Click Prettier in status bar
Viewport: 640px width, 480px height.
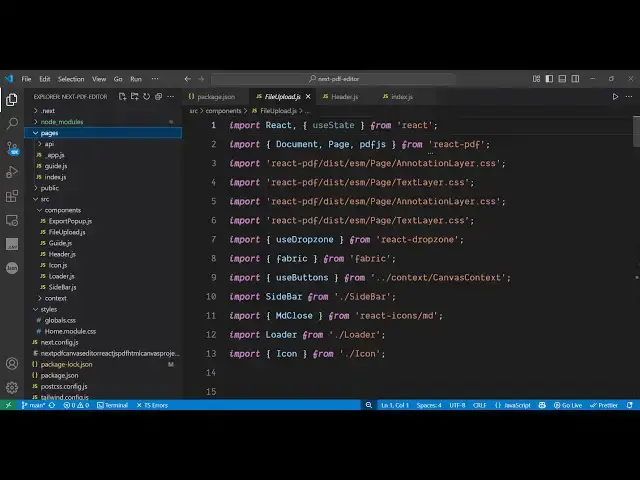click(604, 405)
